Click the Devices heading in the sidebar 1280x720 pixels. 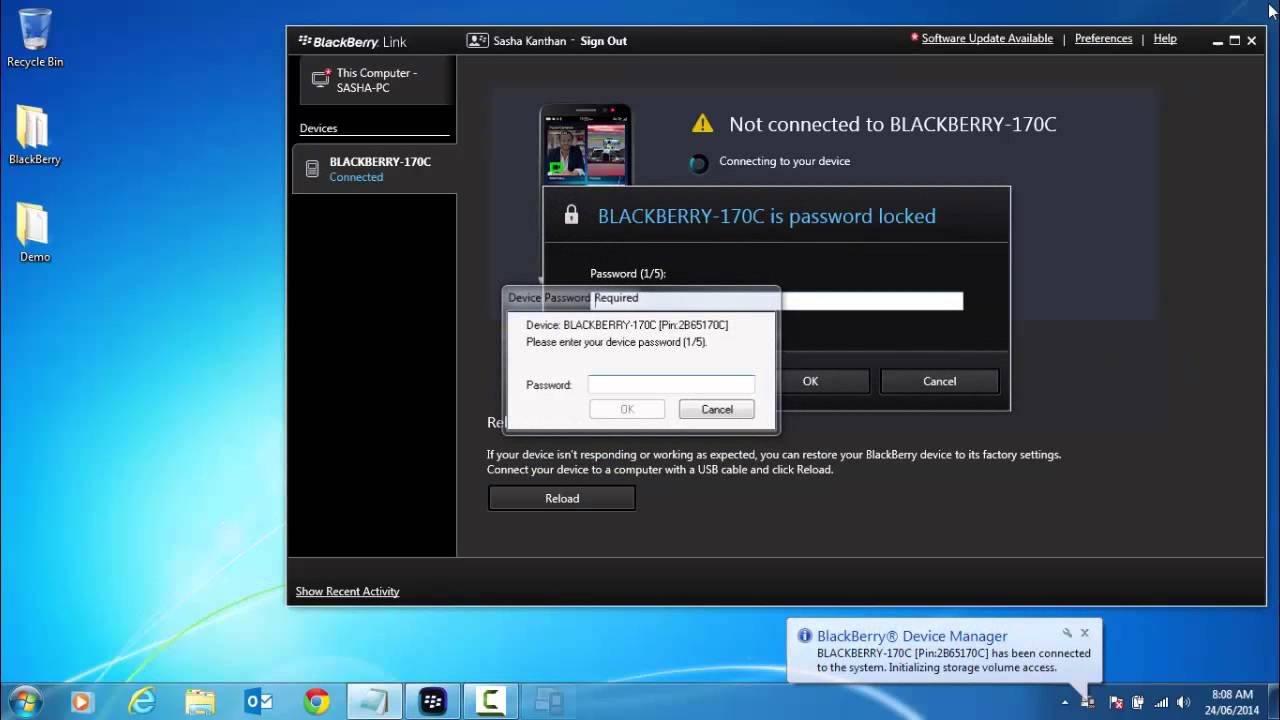point(318,128)
